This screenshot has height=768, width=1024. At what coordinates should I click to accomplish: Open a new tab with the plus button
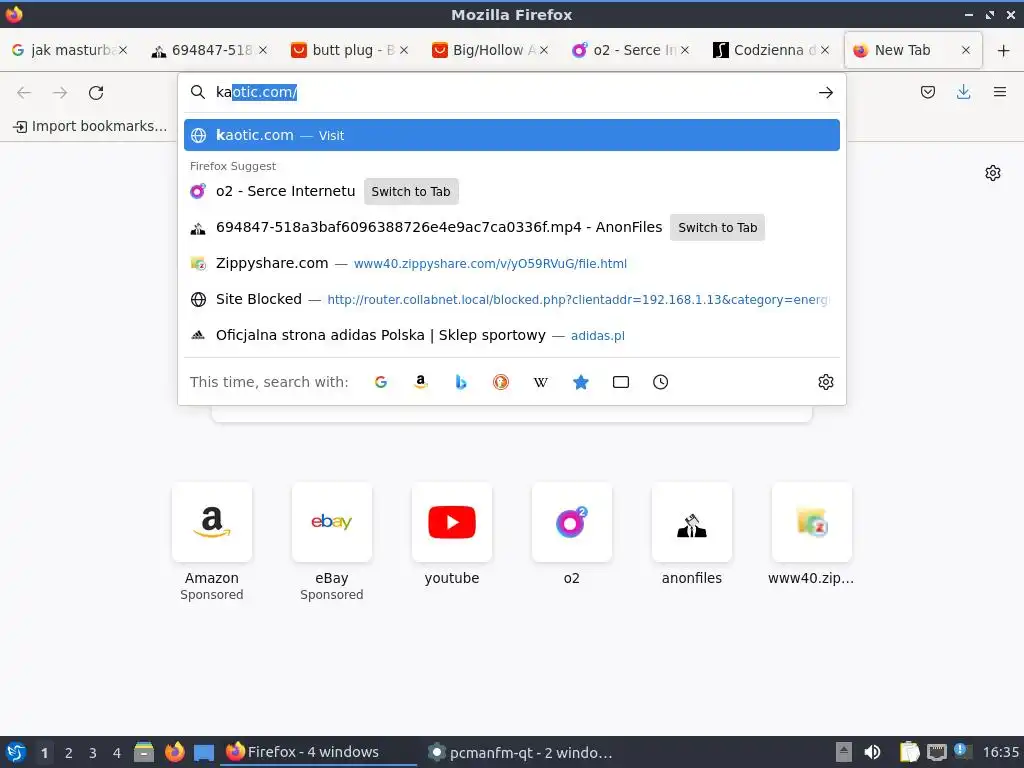click(1003, 50)
